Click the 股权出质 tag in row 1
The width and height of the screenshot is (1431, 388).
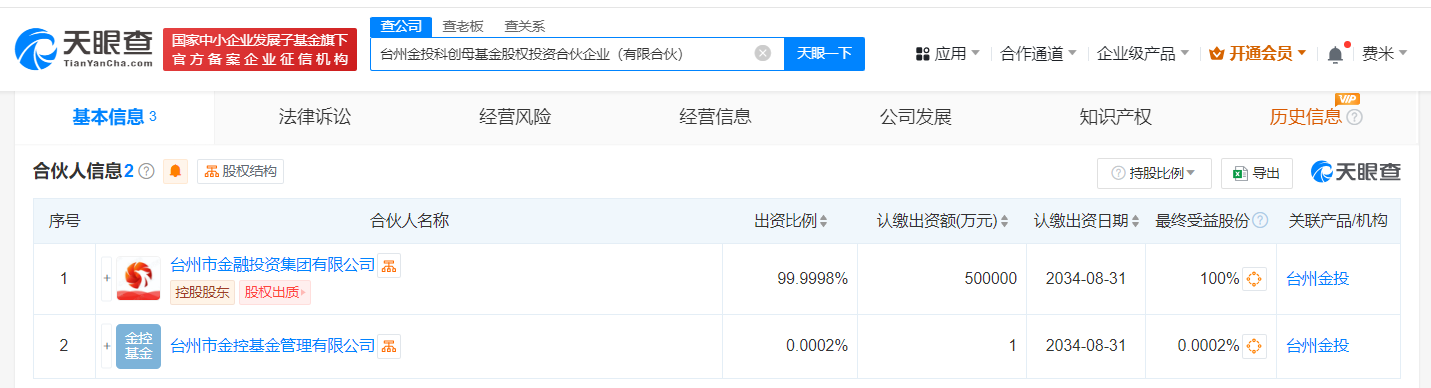pyautogui.click(x=274, y=293)
